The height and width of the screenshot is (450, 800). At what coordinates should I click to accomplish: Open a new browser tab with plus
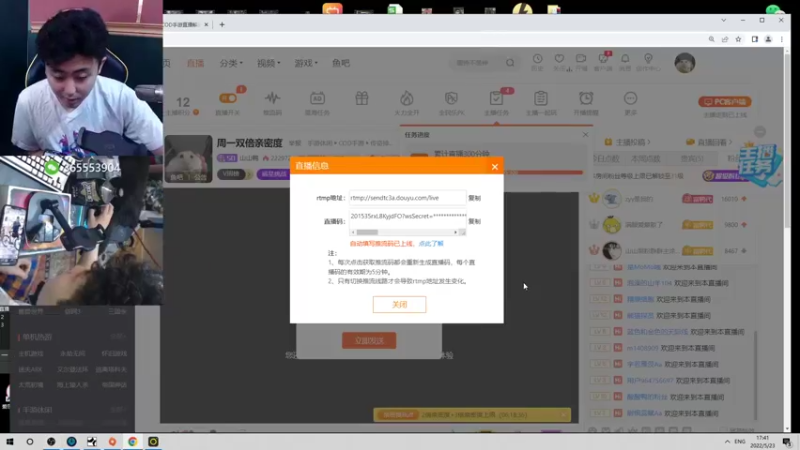tap(222, 24)
